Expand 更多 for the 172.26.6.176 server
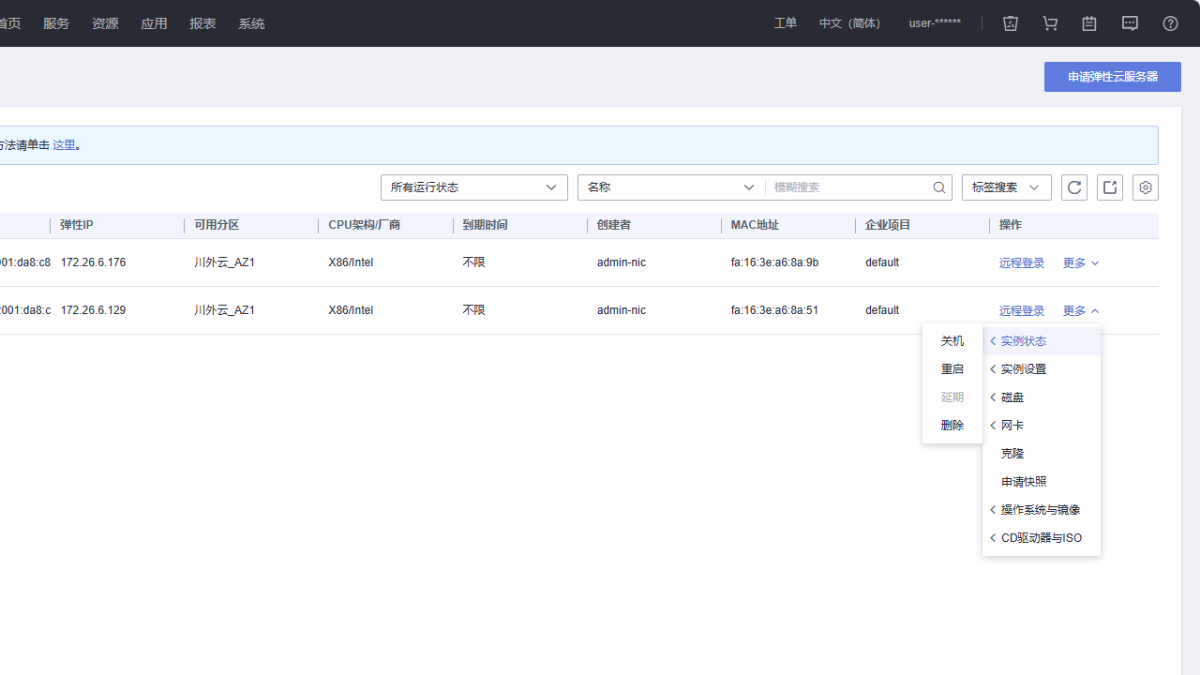Screen dimensions: 1200x675 coord(1080,263)
